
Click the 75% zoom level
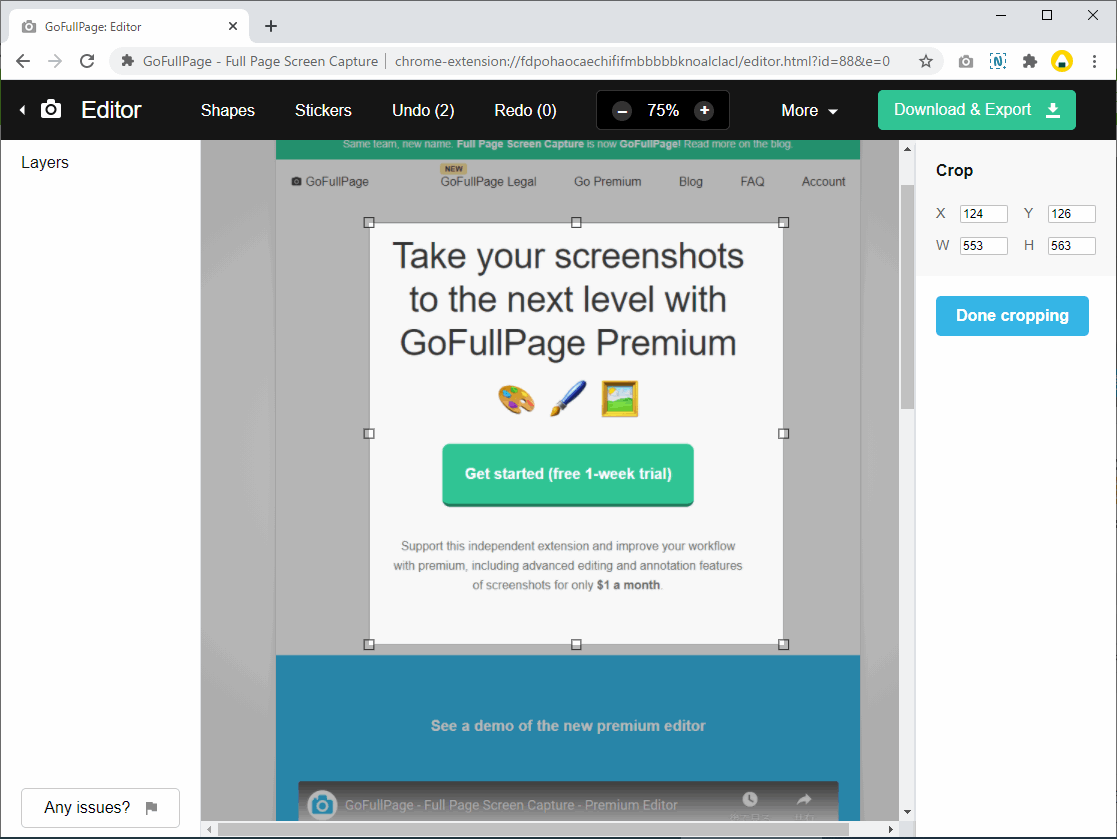663,110
